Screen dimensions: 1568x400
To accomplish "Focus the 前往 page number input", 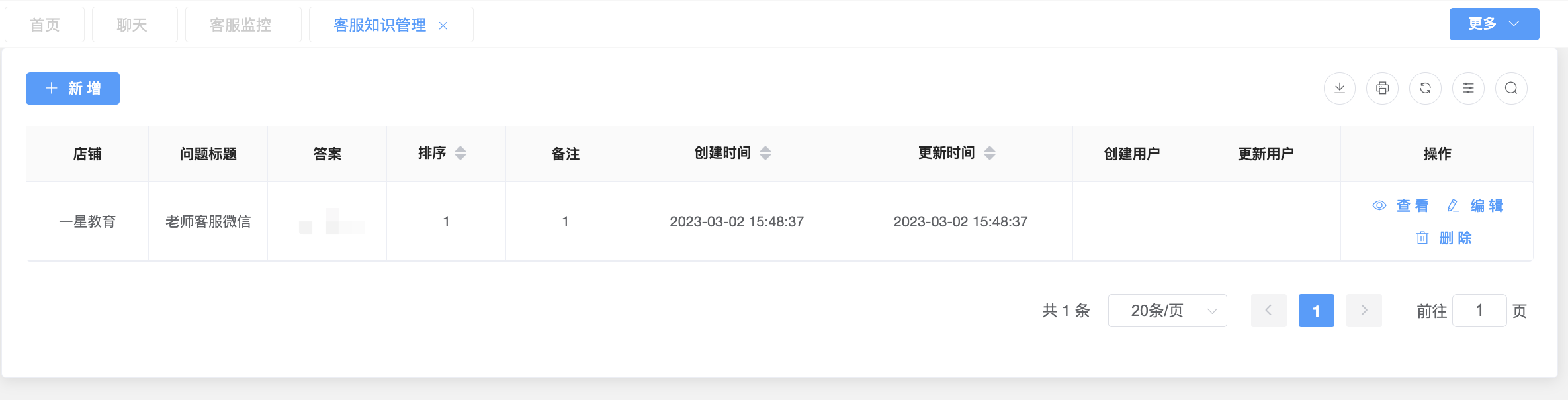I will [1479, 311].
